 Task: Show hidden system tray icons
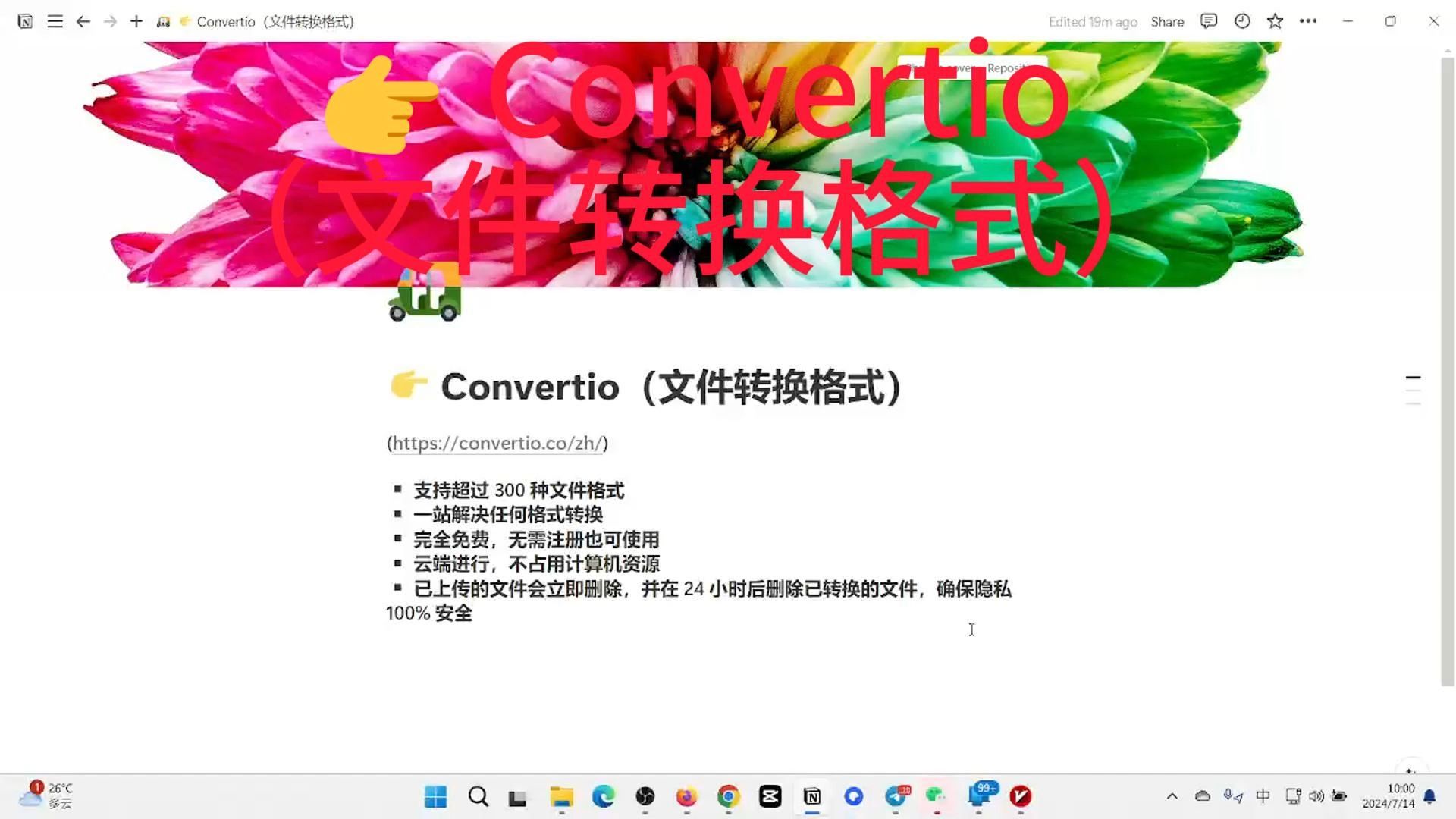1172,796
